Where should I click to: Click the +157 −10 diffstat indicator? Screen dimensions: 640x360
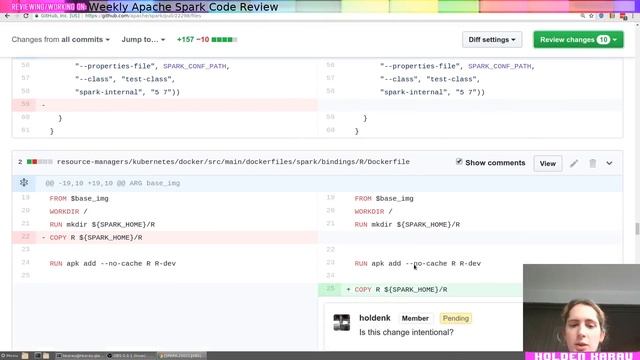coord(207,40)
